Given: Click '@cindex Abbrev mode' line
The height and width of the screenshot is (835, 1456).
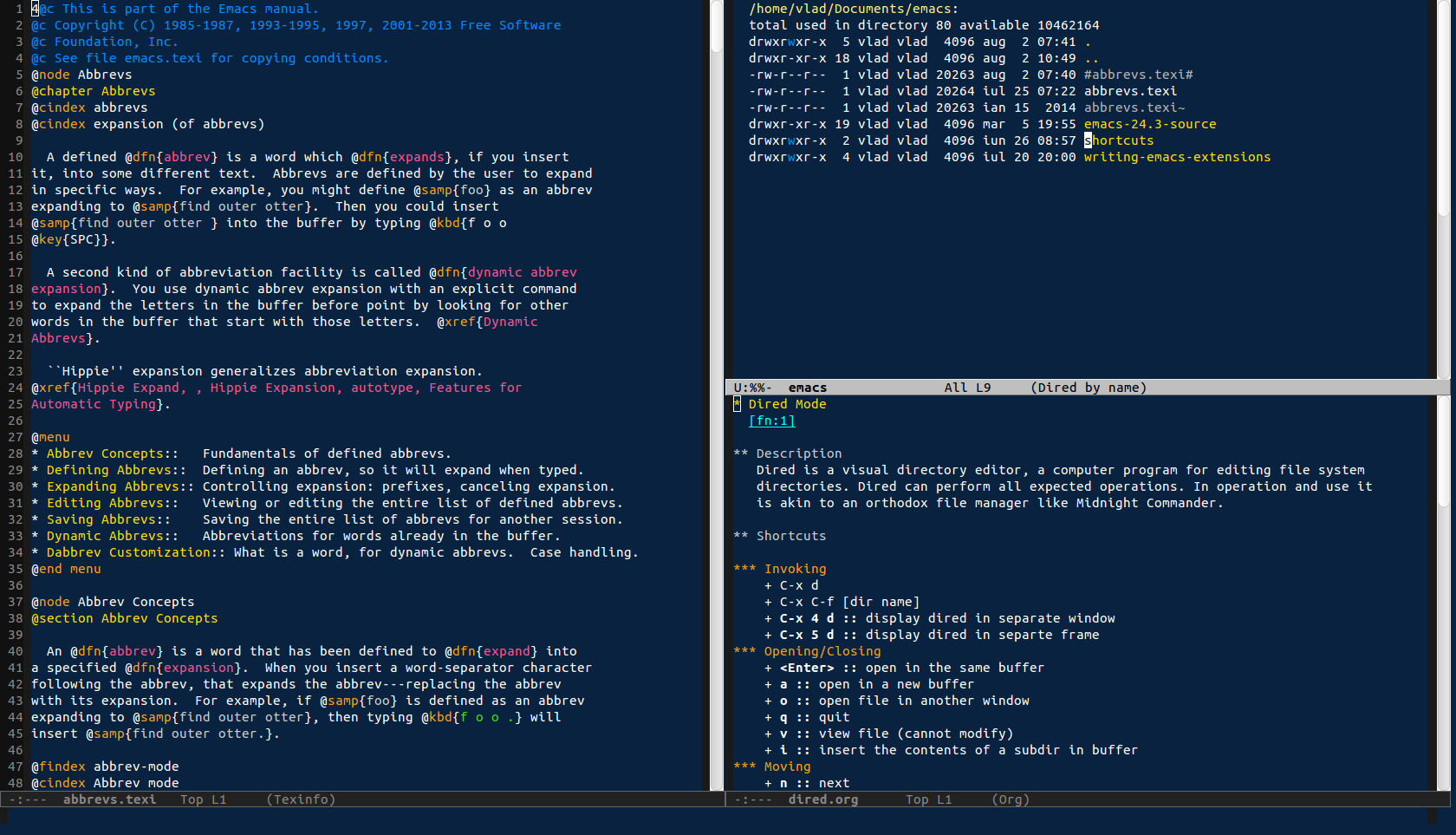Looking at the screenshot, I should (105, 783).
